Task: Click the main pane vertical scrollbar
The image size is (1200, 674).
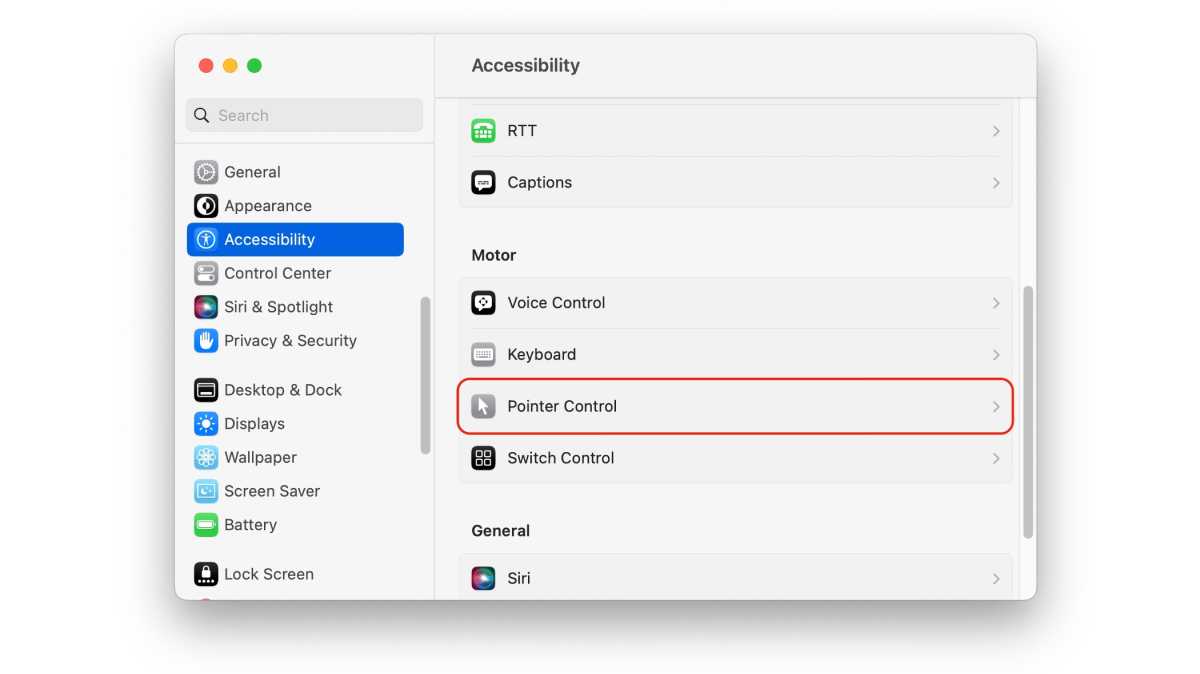Action: [1027, 410]
